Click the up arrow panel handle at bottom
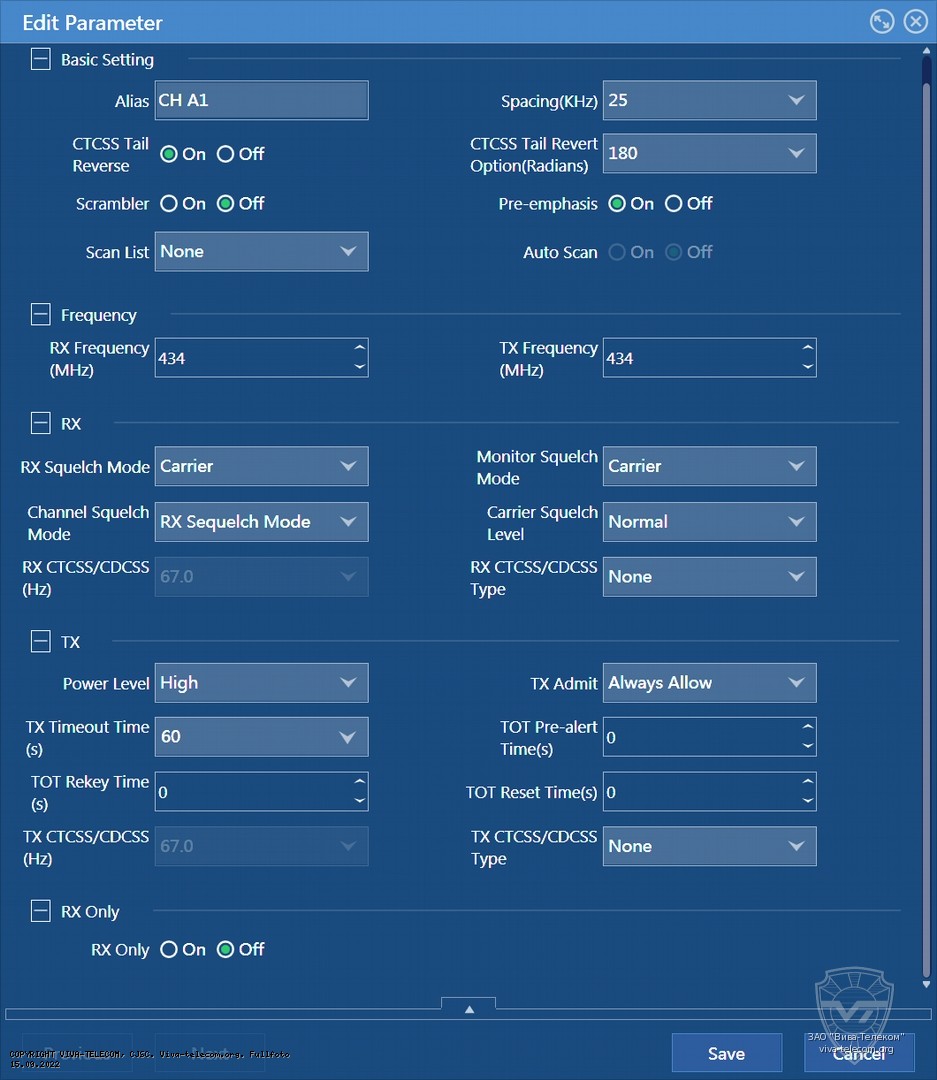This screenshot has height=1080, width=937. [468, 1009]
